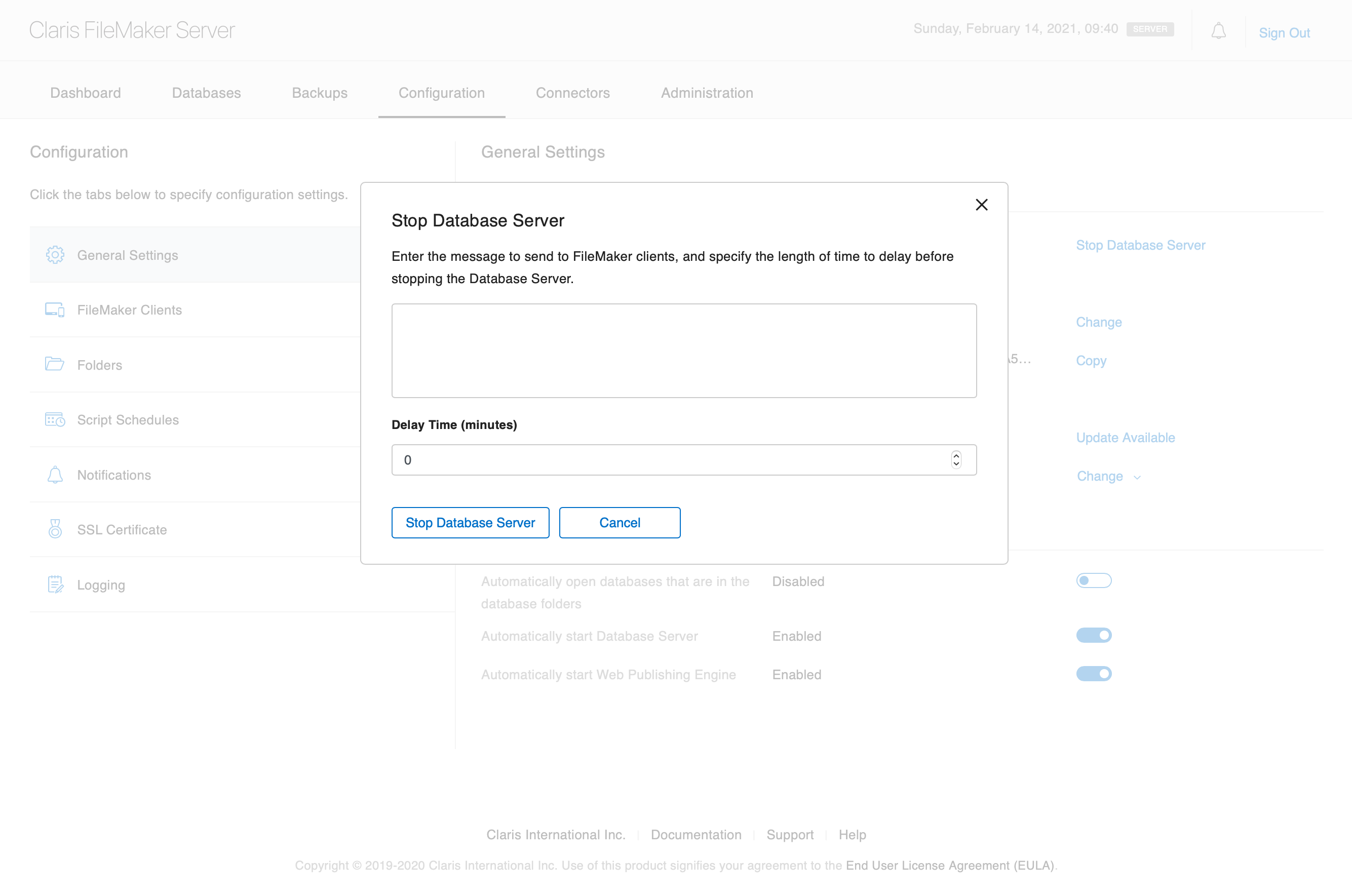The width and height of the screenshot is (1352, 896).
Task: Open the Connectors tab
Action: [x=572, y=93]
